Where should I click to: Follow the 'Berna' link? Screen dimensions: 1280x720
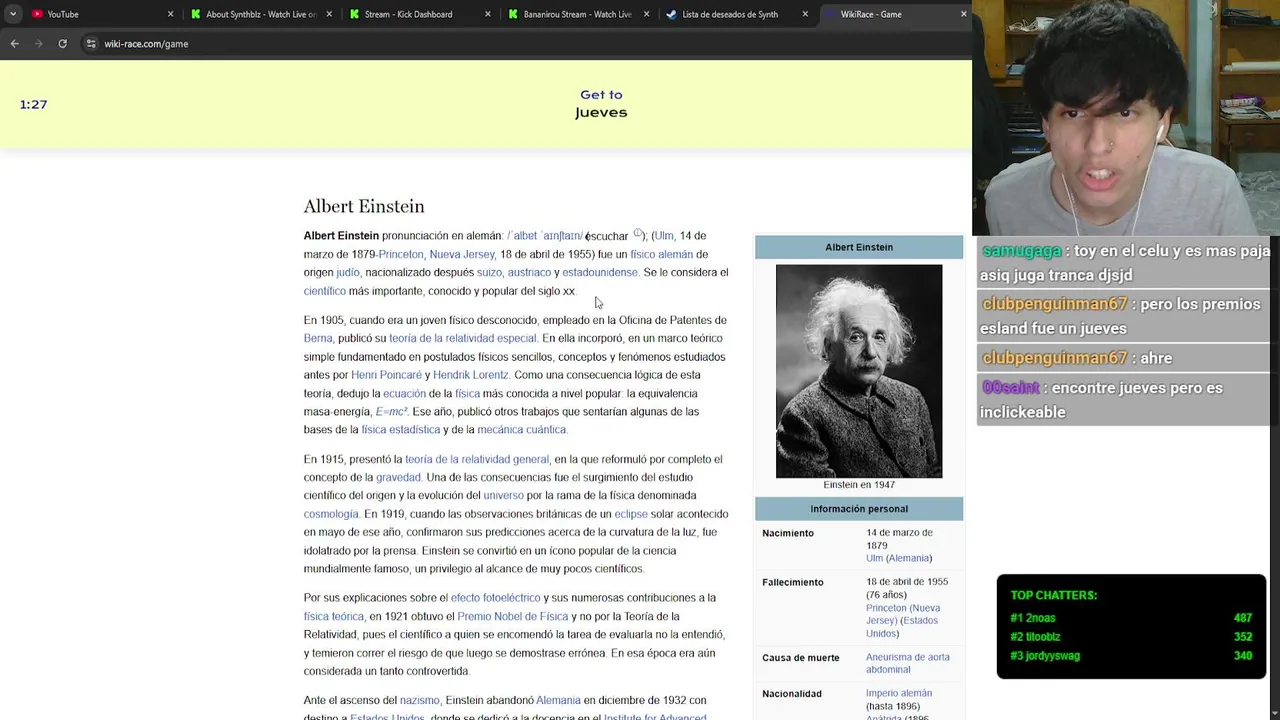pyautogui.click(x=318, y=338)
